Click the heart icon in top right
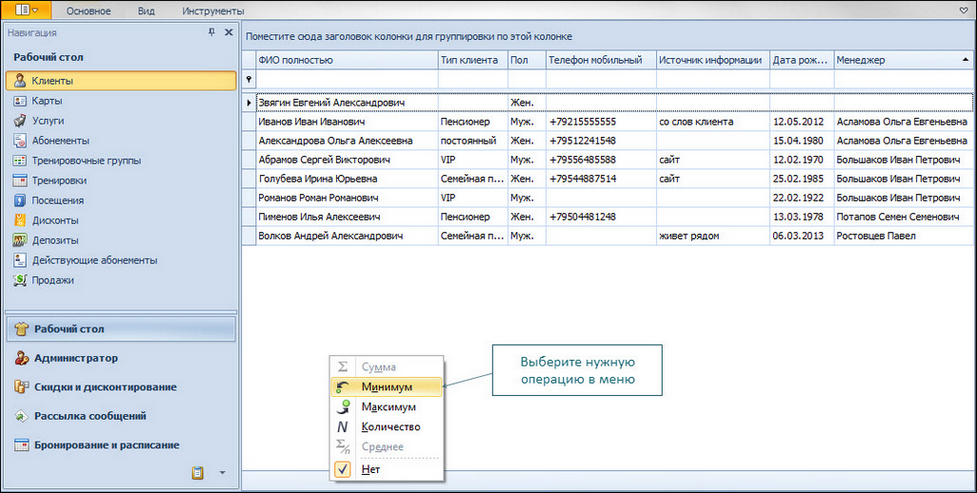 (964, 11)
